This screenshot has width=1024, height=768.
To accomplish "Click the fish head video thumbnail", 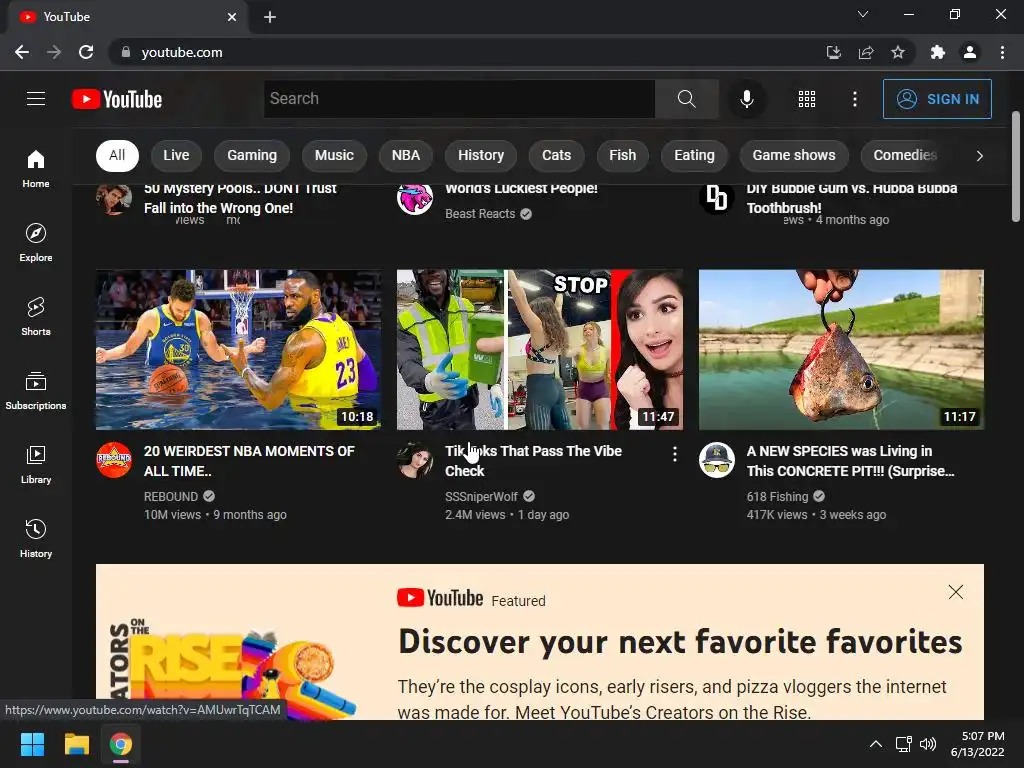I will [841, 349].
